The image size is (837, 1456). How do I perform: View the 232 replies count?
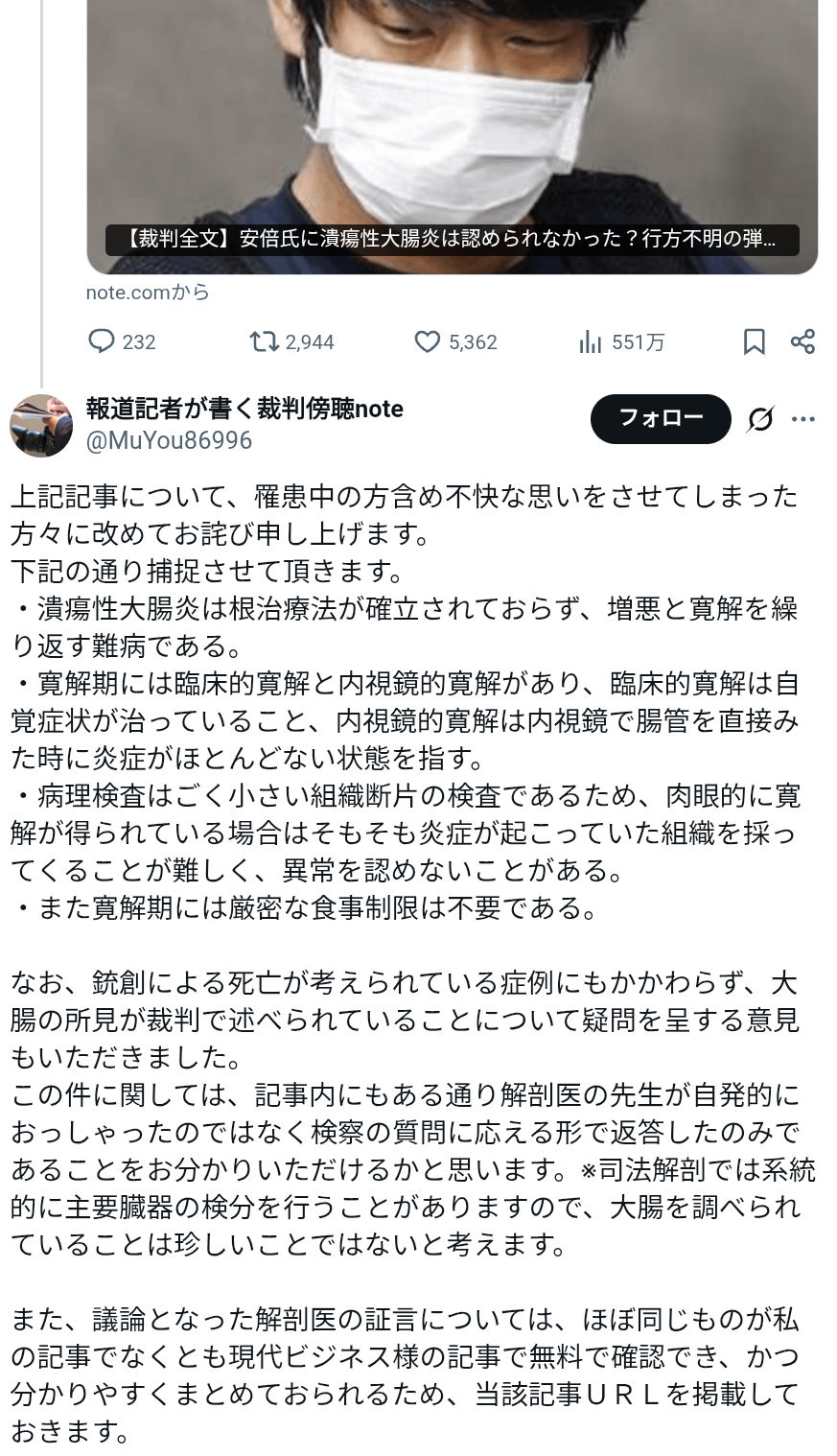click(x=139, y=342)
